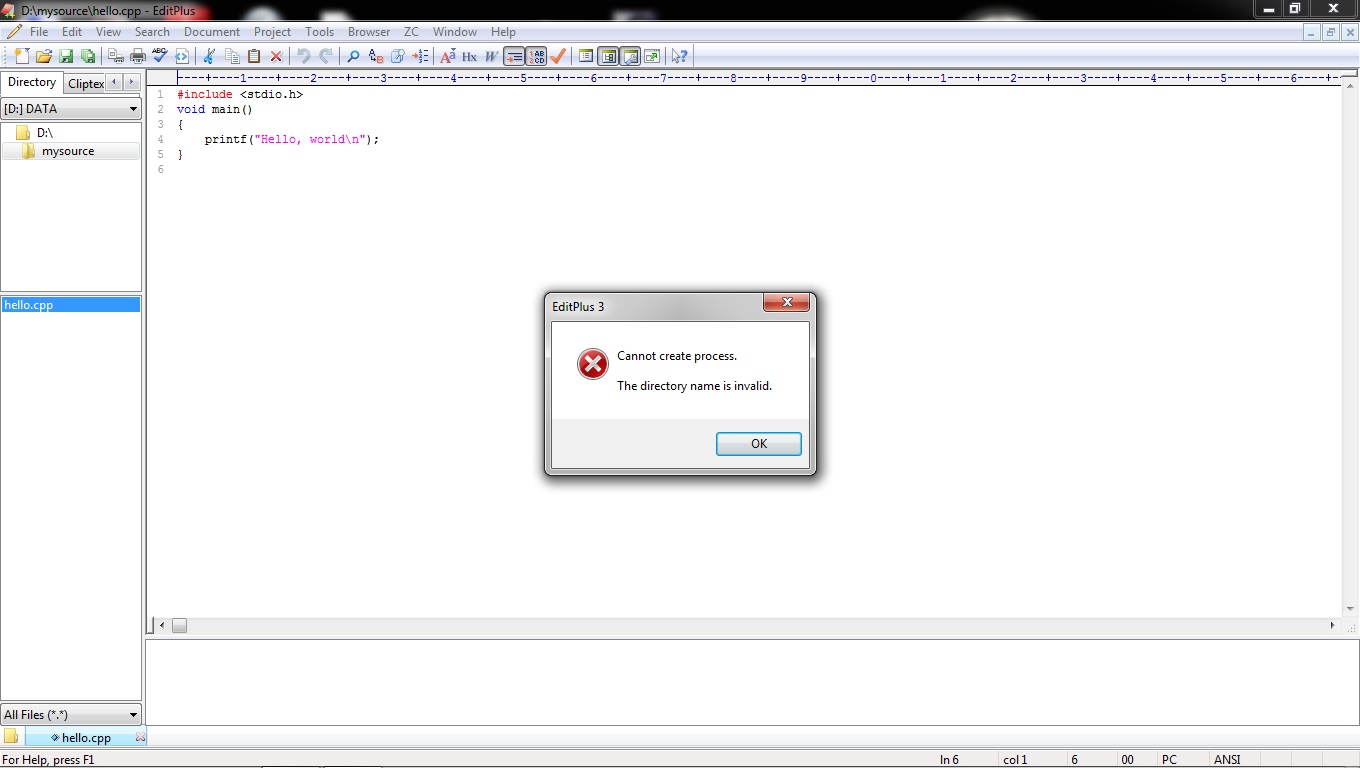Click the Save All stacked floppies icon
This screenshot has height=768, width=1360.
(88, 56)
